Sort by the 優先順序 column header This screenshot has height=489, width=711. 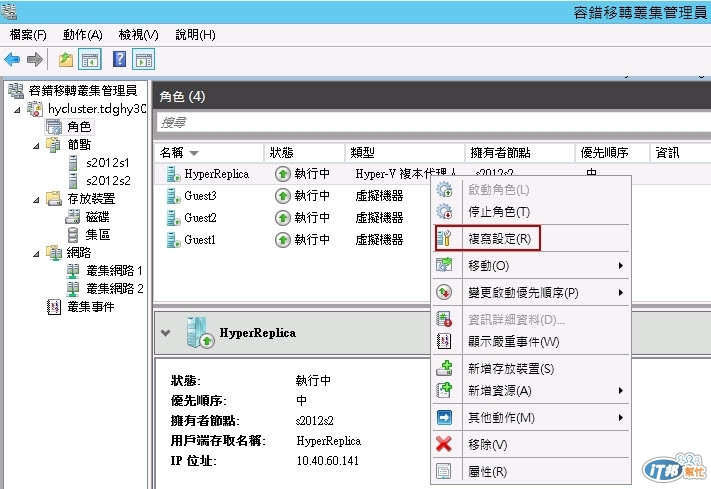coord(613,153)
